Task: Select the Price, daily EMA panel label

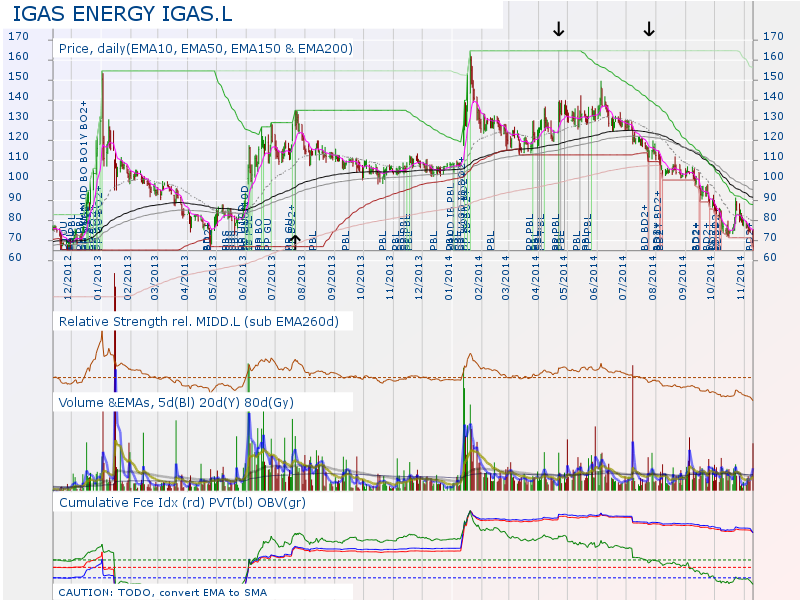Action: tap(206, 49)
